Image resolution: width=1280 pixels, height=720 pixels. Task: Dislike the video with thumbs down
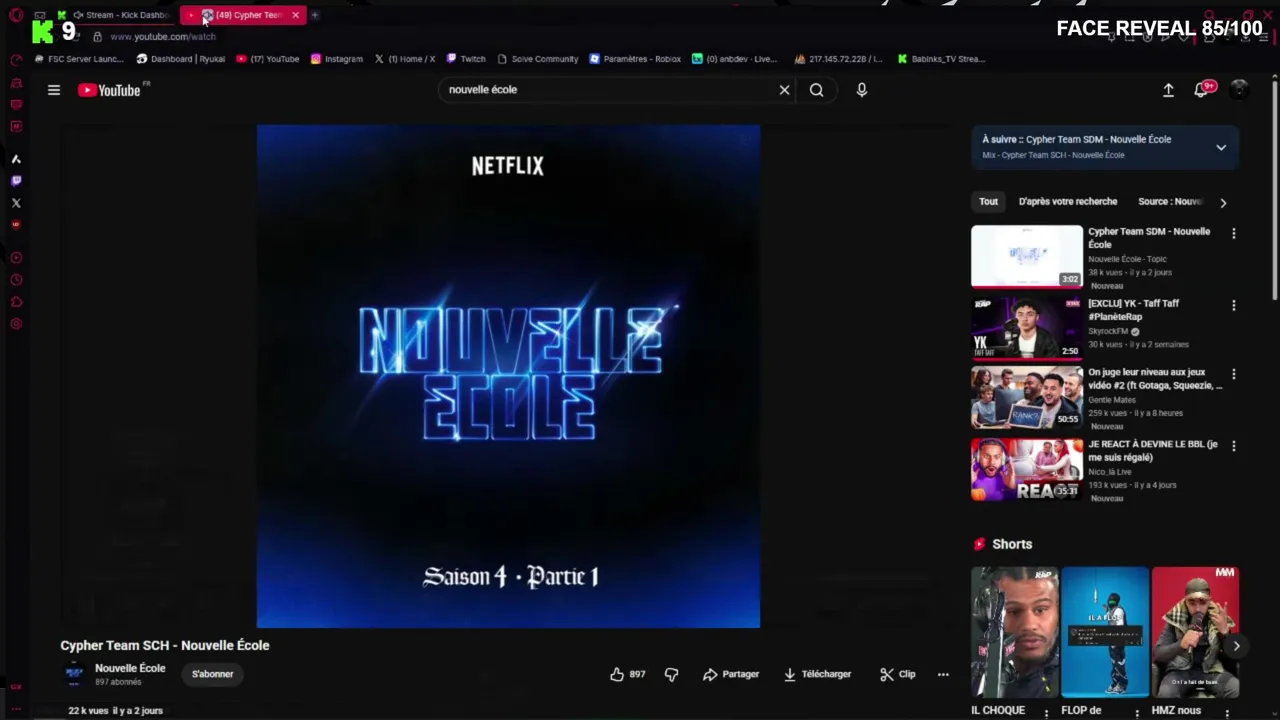click(671, 674)
